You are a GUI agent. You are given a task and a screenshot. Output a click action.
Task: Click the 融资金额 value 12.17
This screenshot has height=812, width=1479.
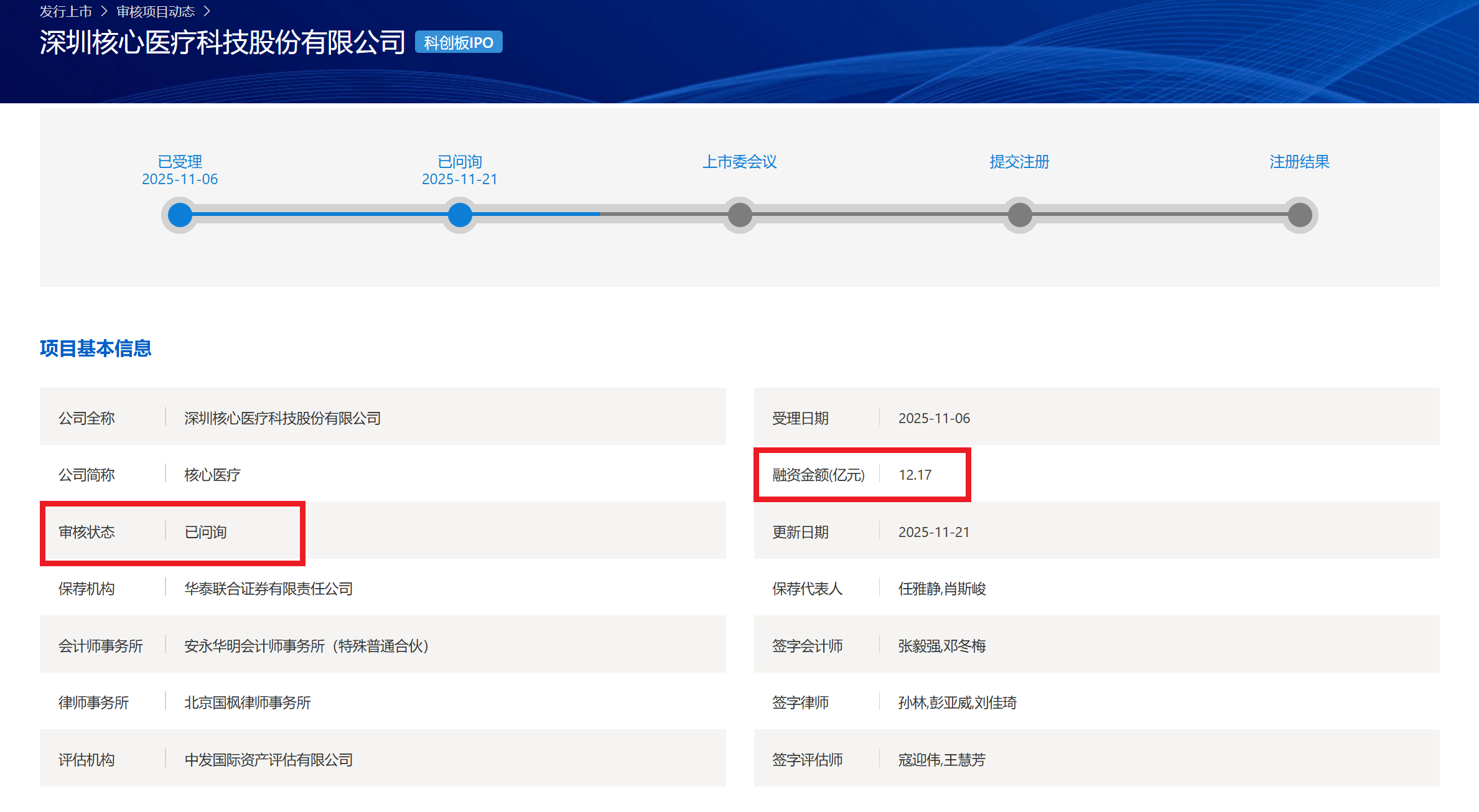click(915, 475)
